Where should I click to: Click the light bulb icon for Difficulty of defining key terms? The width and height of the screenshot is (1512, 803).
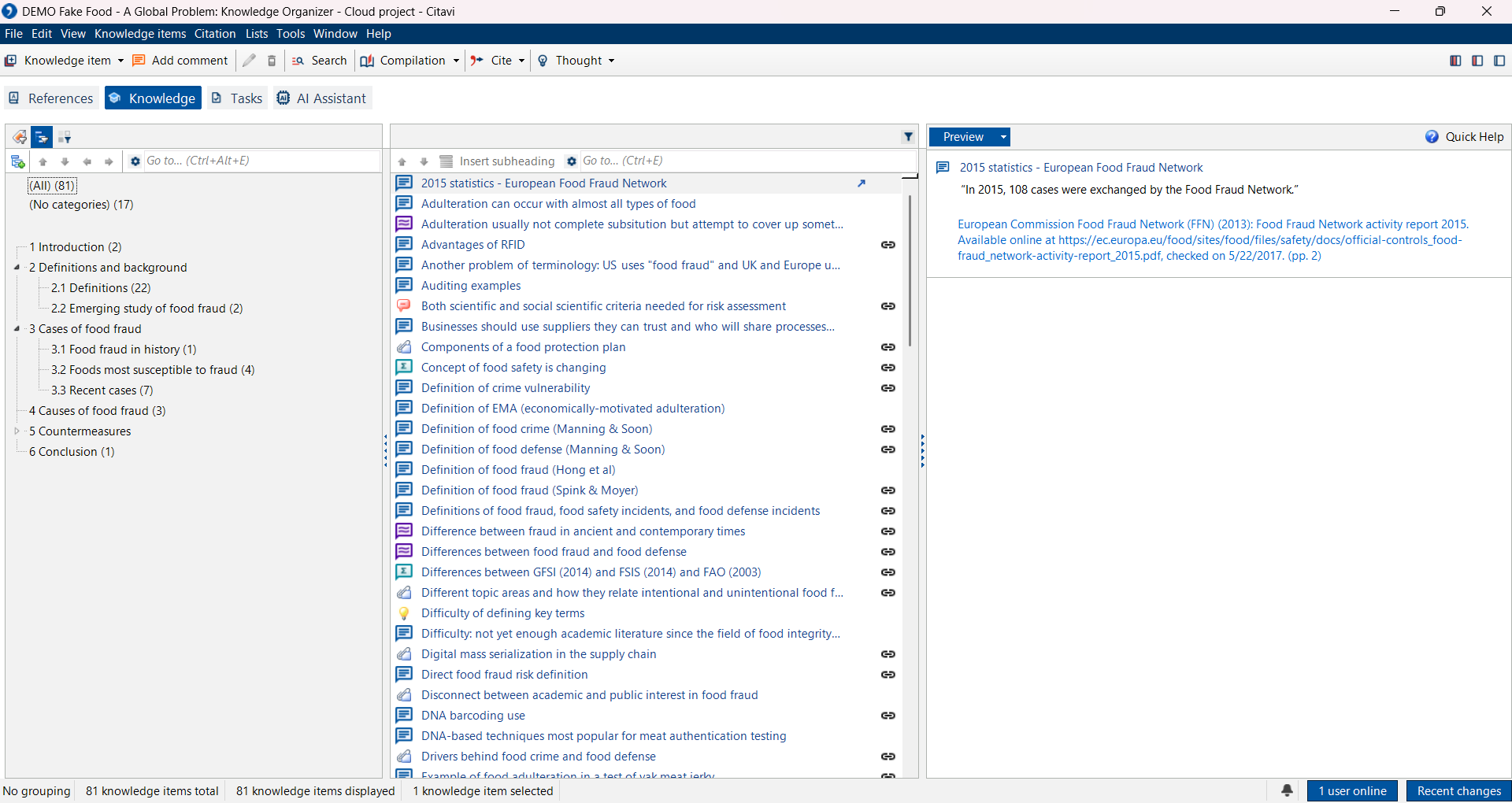pos(404,613)
